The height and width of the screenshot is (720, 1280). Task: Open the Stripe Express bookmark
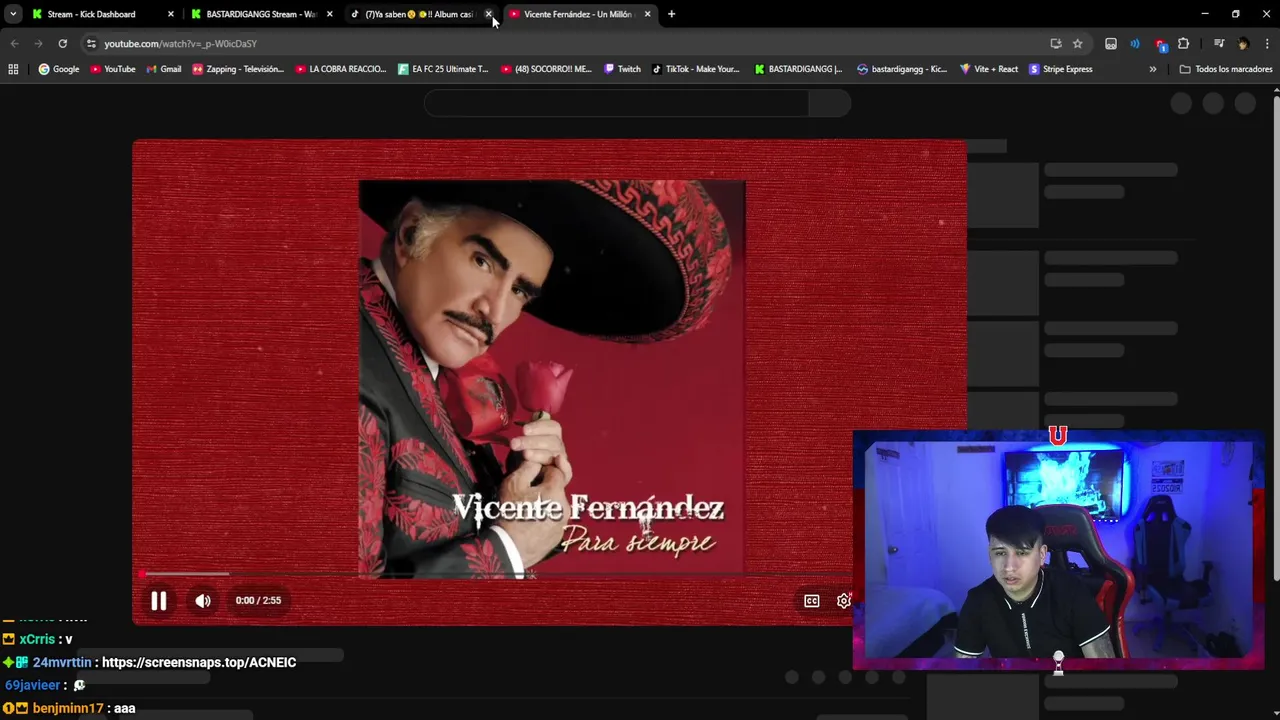pyautogui.click(x=1061, y=69)
